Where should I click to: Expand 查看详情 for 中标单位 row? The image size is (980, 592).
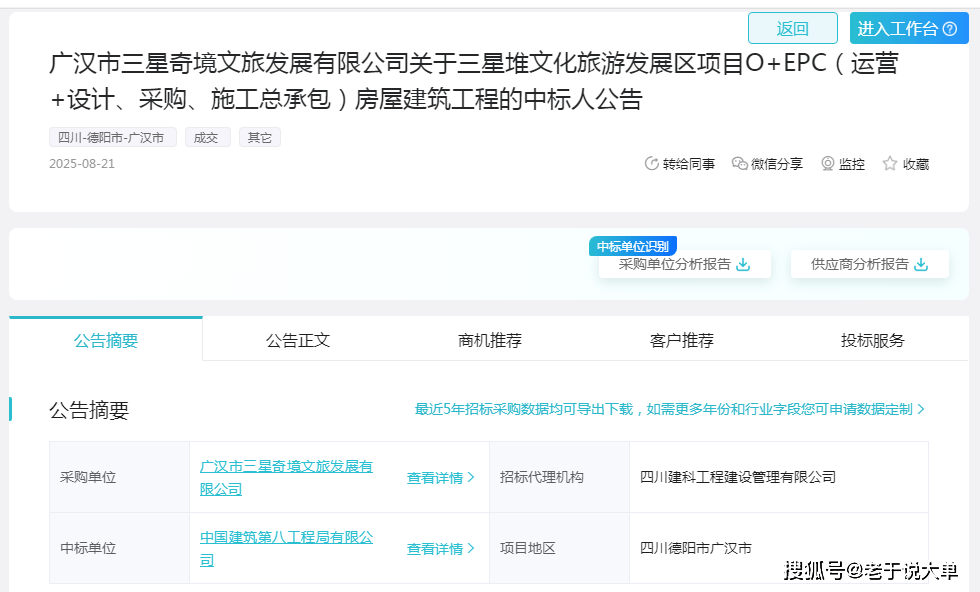[440, 549]
